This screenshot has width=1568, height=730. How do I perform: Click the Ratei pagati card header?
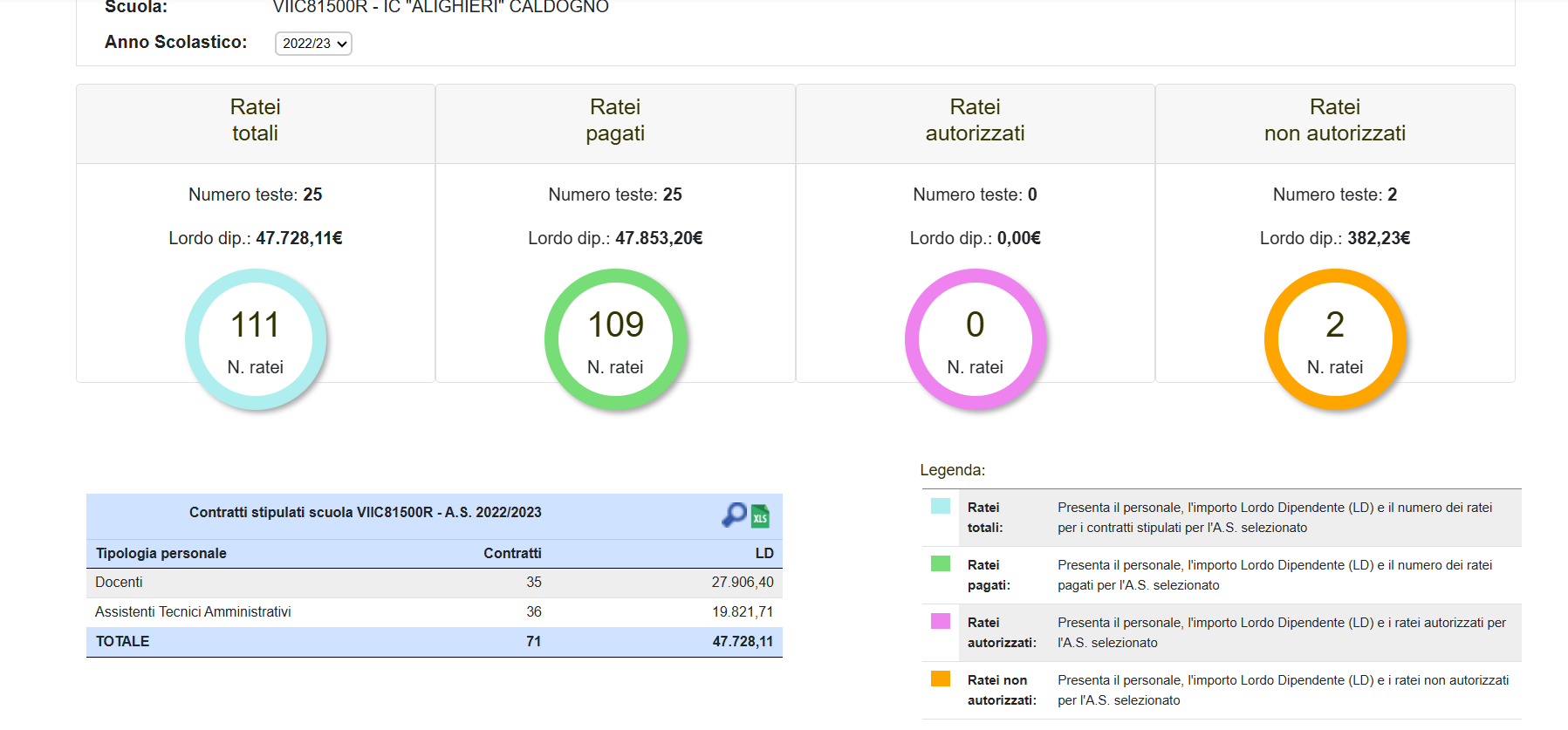click(615, 121)
